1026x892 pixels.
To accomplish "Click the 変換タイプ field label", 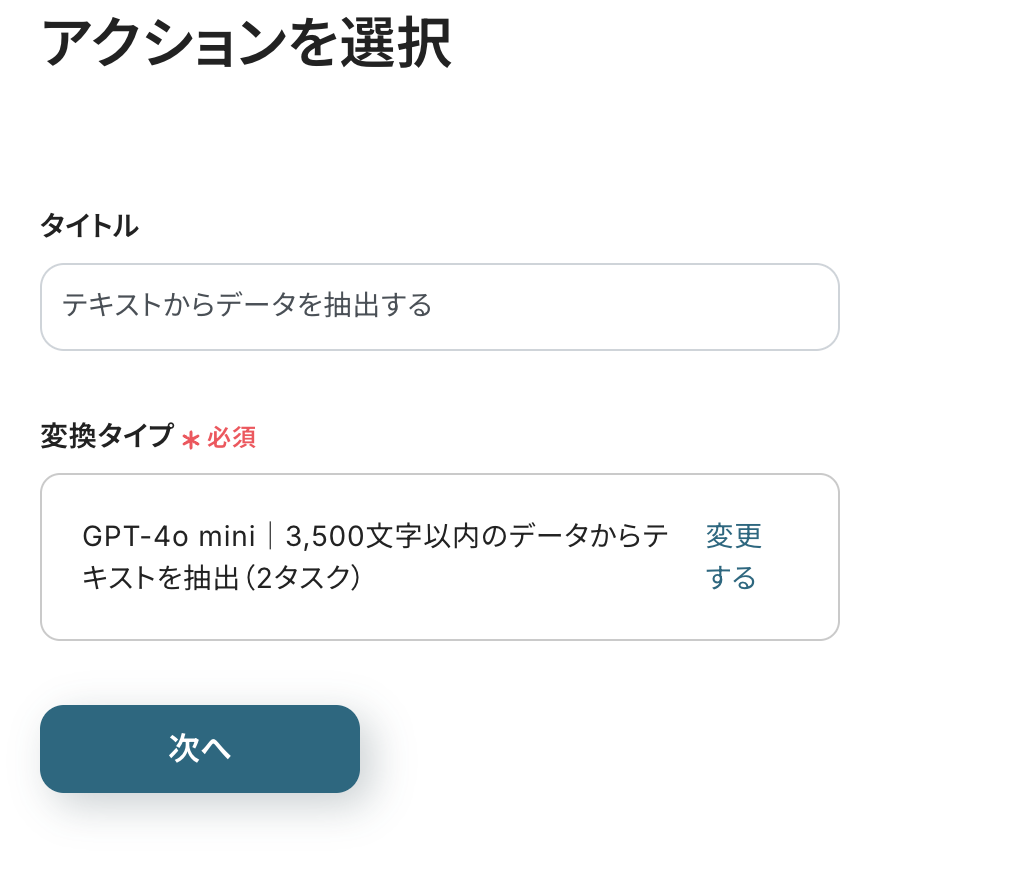I will 106,437.
